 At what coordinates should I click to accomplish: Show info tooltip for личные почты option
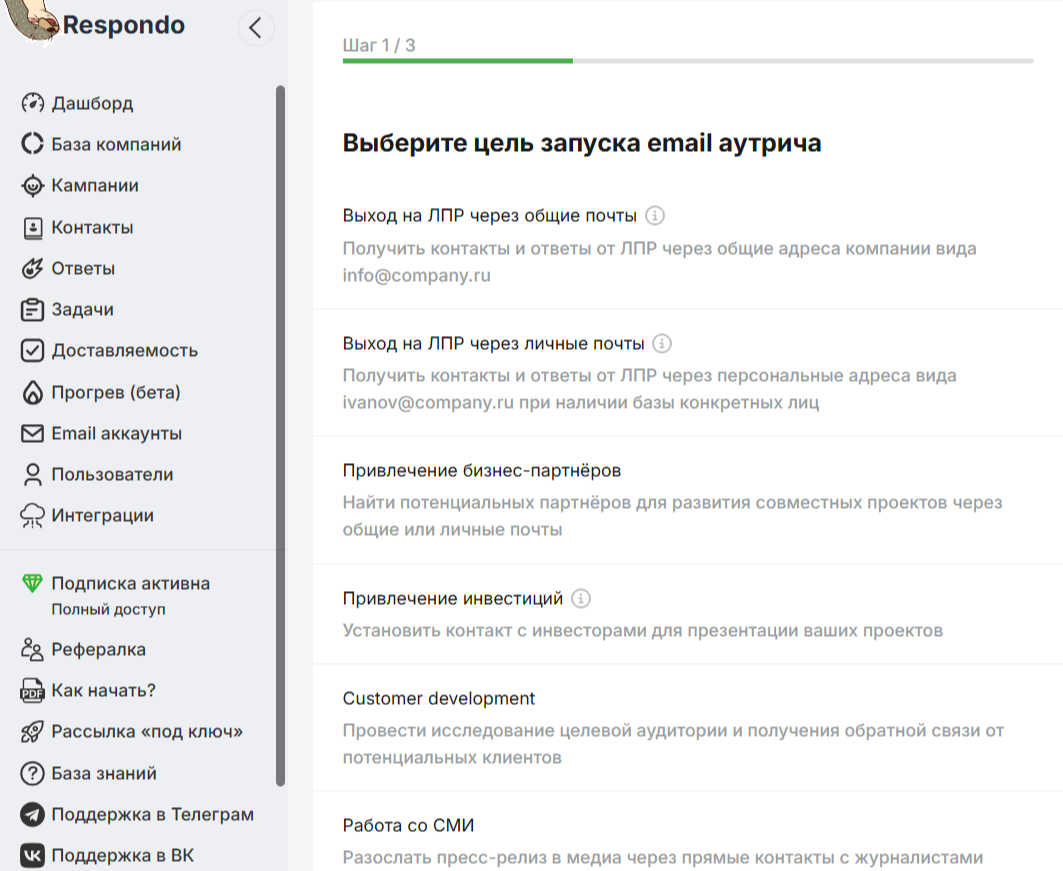click(x=662, y=344)
